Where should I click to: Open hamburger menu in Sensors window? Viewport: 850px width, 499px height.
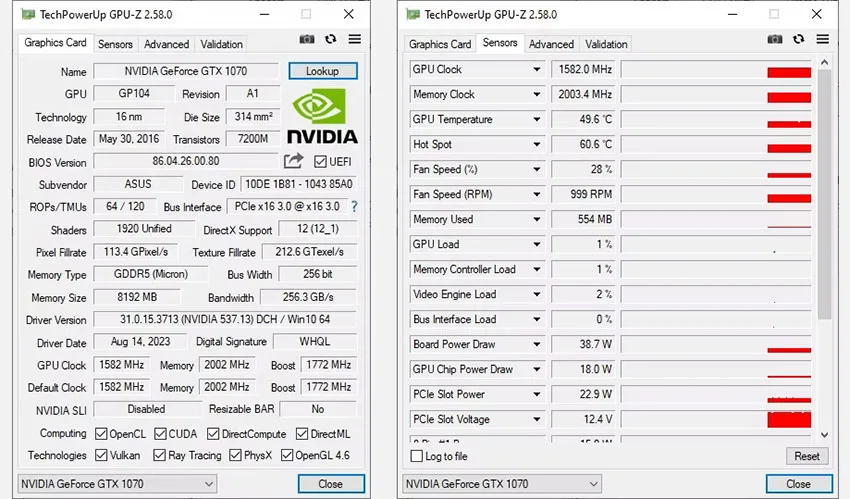(x=822, y=39)
